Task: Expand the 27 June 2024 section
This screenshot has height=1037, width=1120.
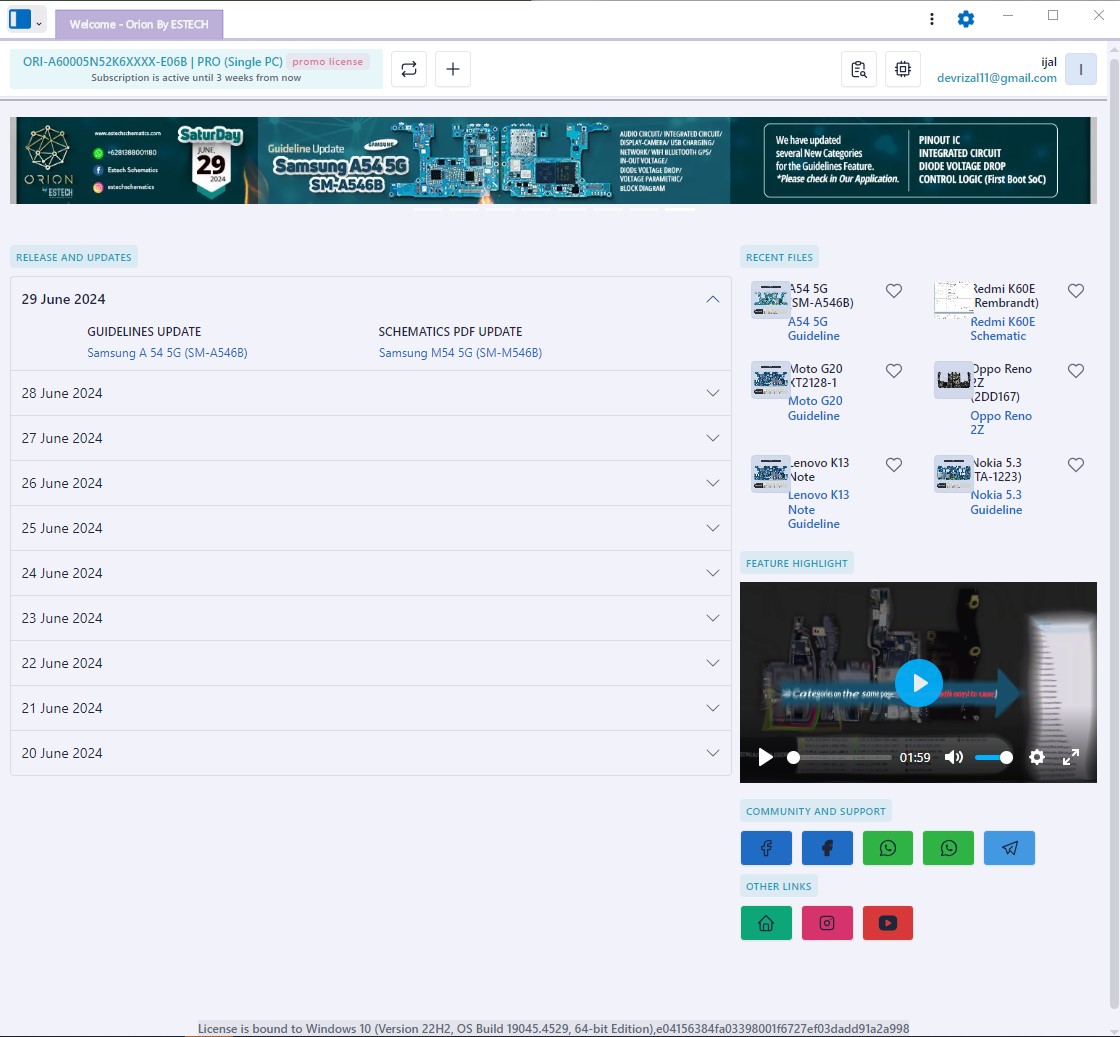Action: pyautogui.click(x=371, y=438)
